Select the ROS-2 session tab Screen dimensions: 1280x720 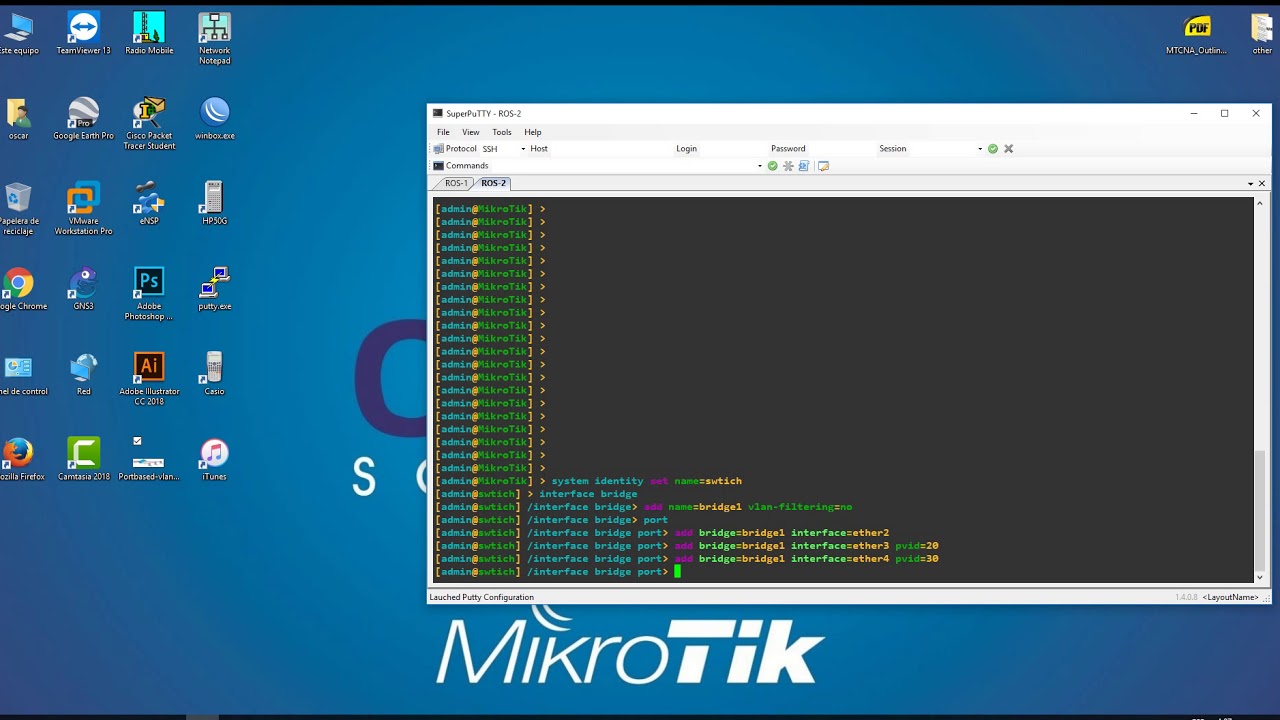coord(493,184)
